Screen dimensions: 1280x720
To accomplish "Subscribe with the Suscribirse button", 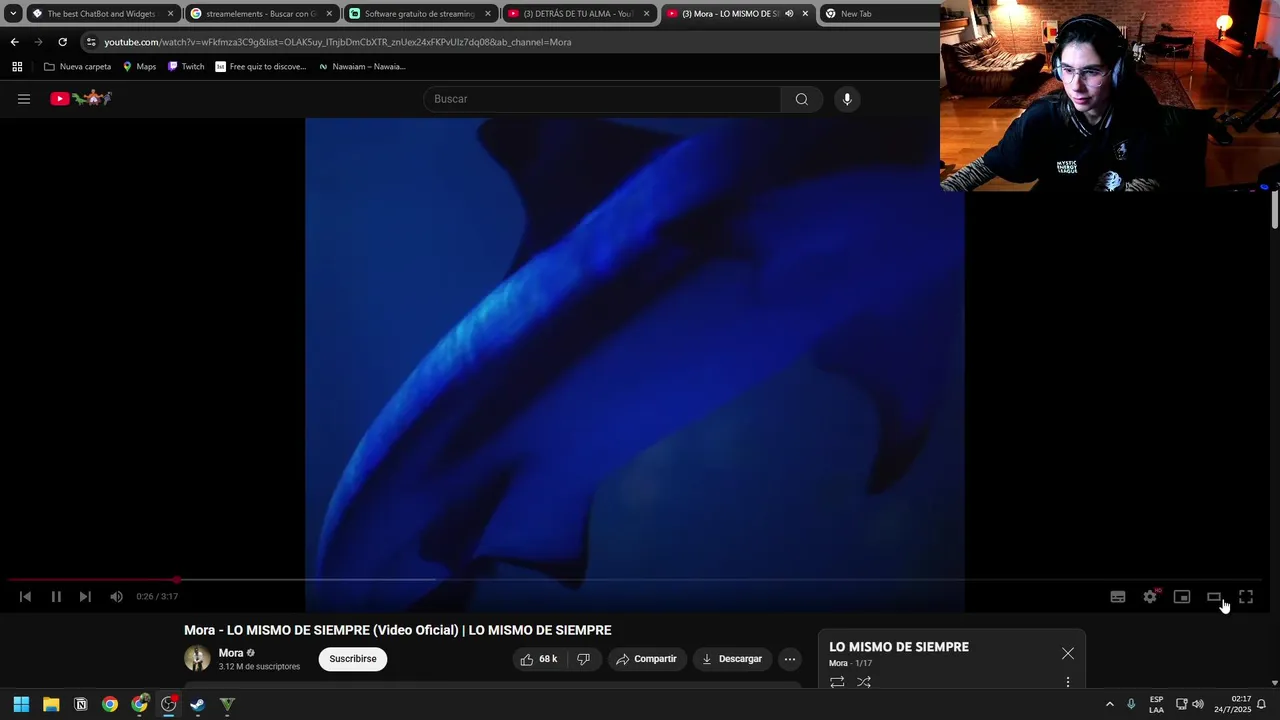I will (353, 659).
